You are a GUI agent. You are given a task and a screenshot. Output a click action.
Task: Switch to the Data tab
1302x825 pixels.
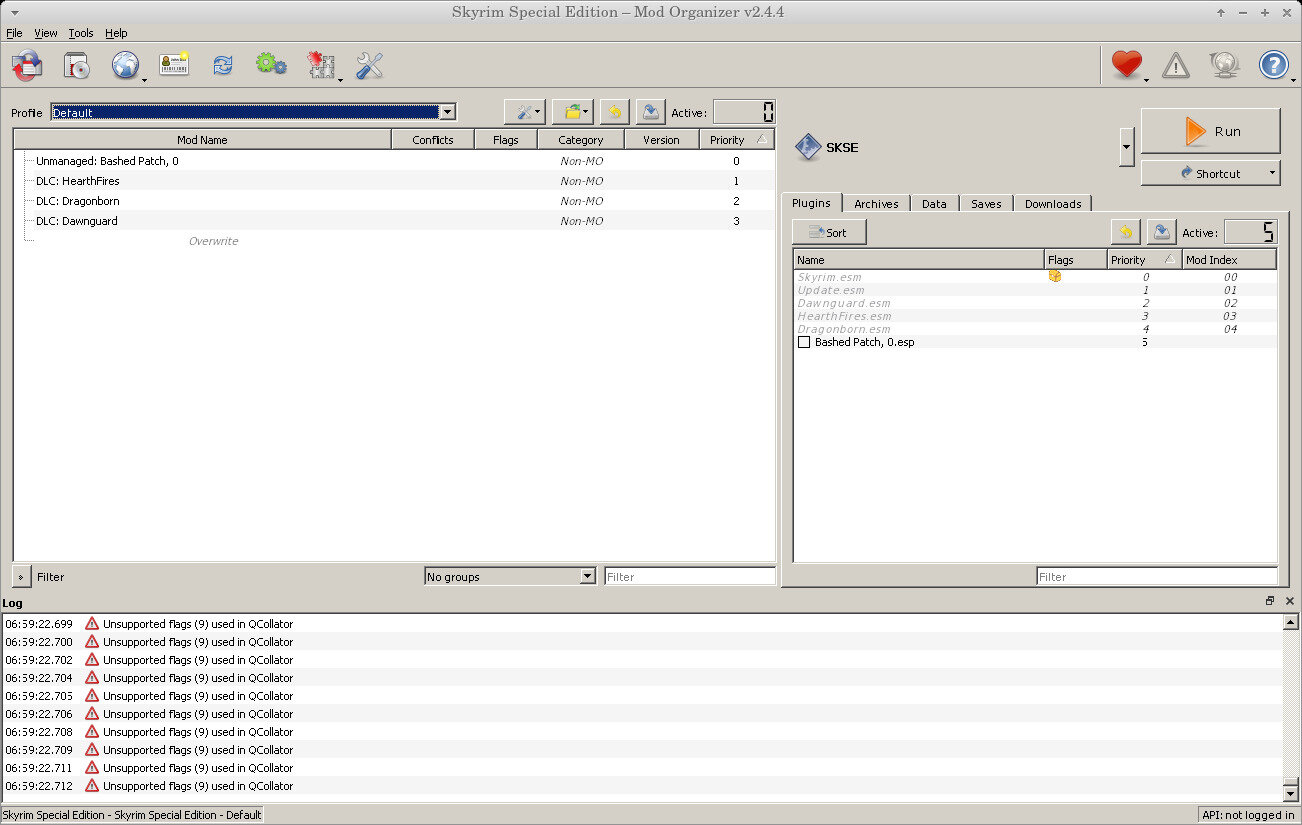934,204
